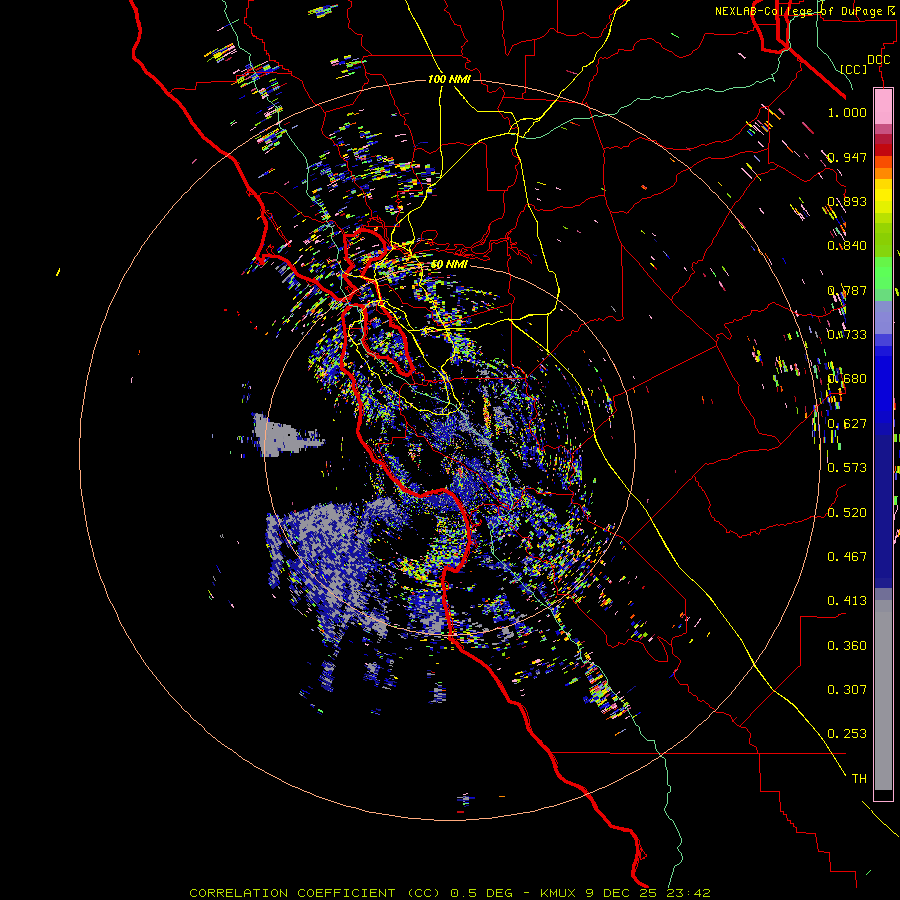Click the 0.733 legend value
The image size is (900, 900).
847,334
